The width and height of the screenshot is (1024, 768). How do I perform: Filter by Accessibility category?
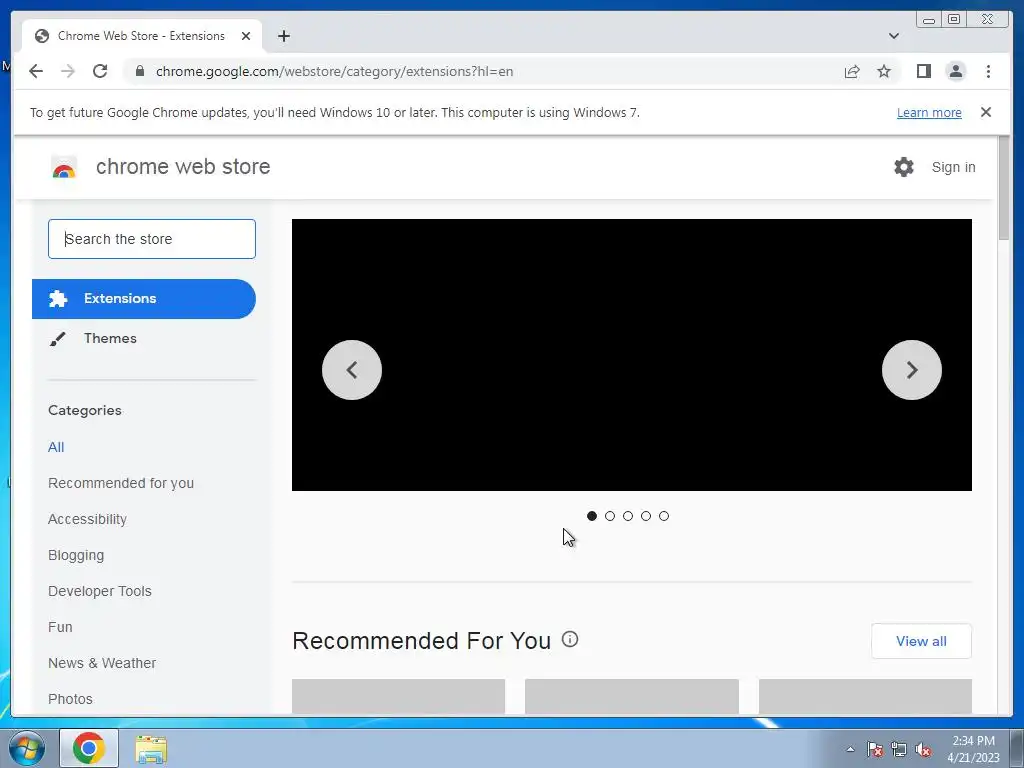coord(88,519)
